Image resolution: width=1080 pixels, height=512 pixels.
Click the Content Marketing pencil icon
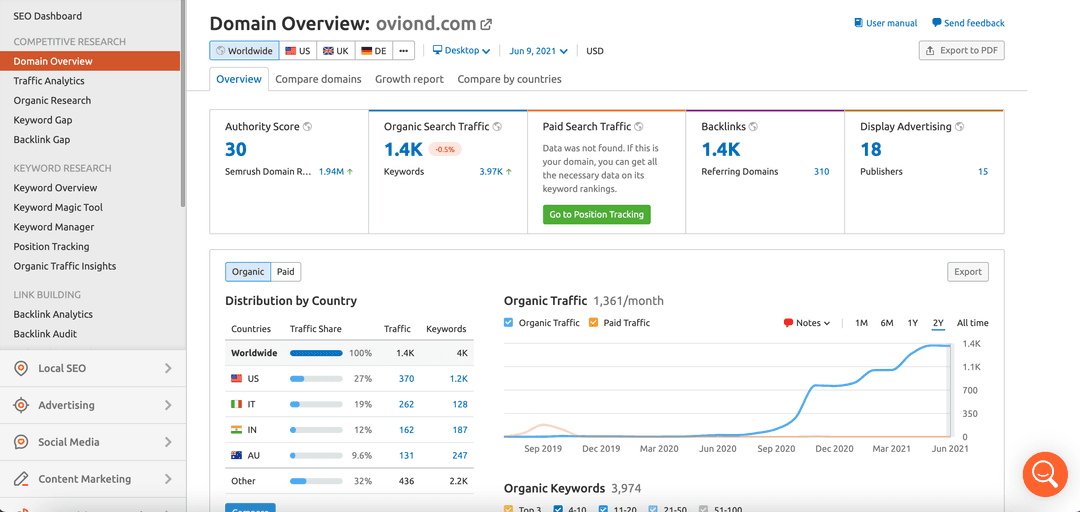click(x=21, y=479)
